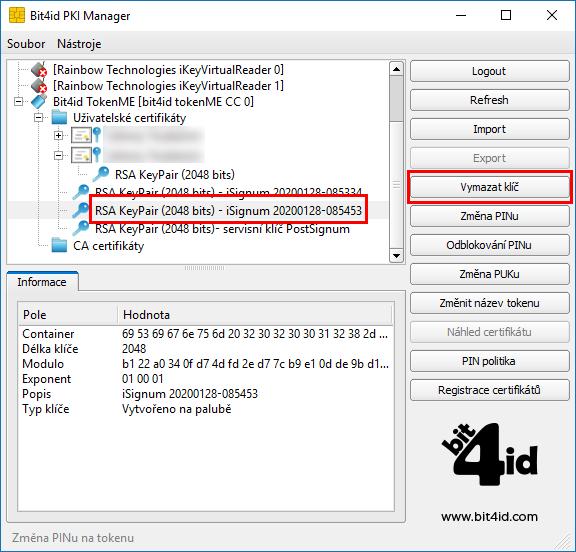Expand the first blurred certificate node
This screenshot has width=576, height=552.
(x=58, y=136)
